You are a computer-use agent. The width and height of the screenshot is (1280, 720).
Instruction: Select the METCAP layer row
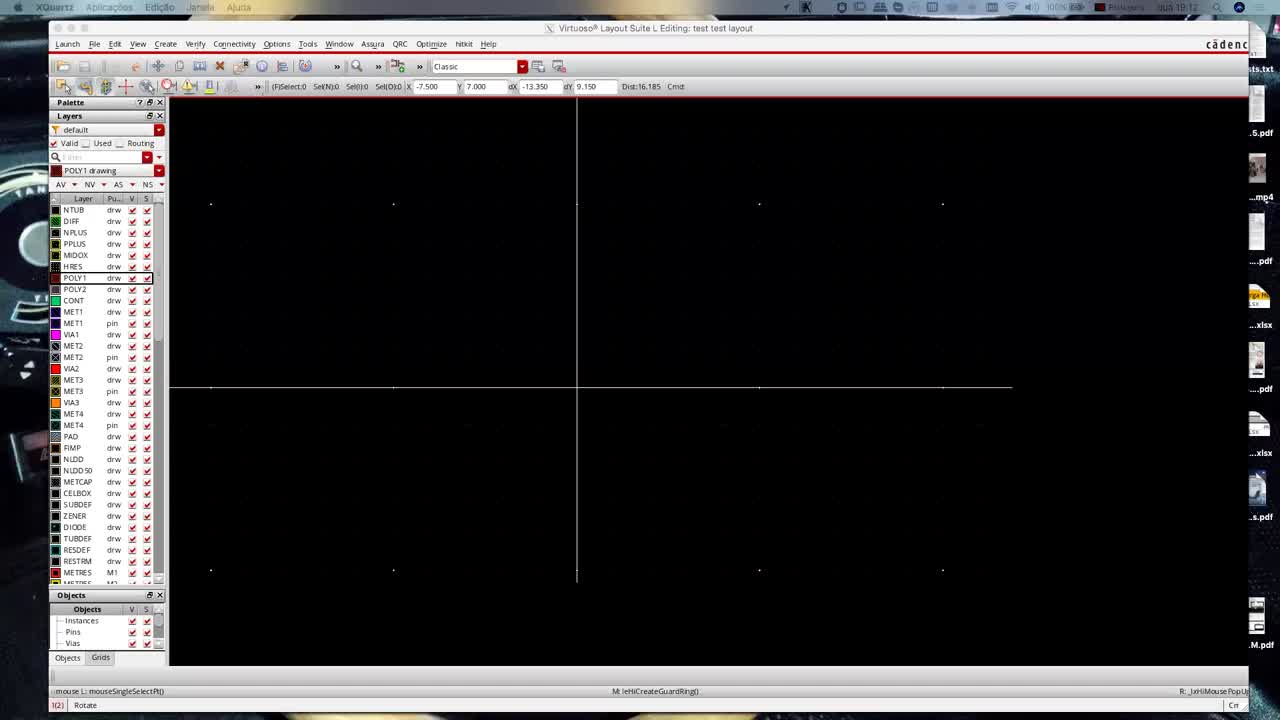101,482
